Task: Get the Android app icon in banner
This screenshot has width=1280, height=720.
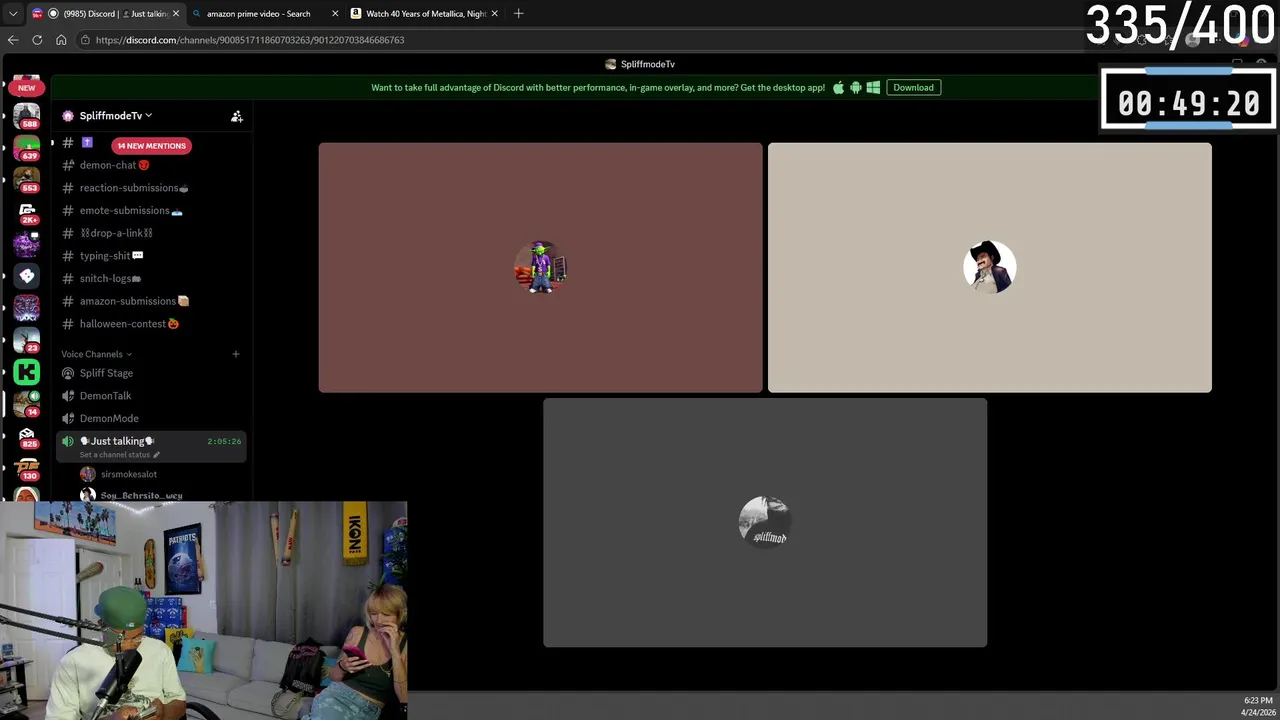Action: pos(855,87)
